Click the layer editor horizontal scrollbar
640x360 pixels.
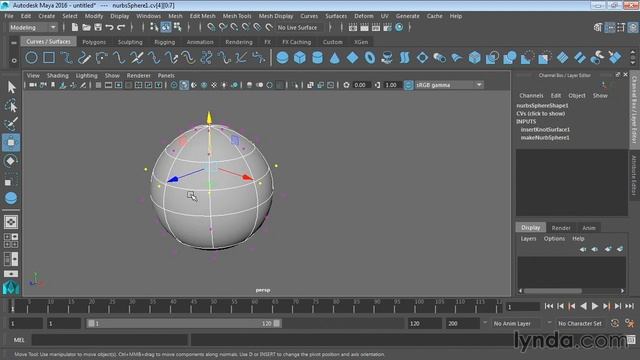553,291
